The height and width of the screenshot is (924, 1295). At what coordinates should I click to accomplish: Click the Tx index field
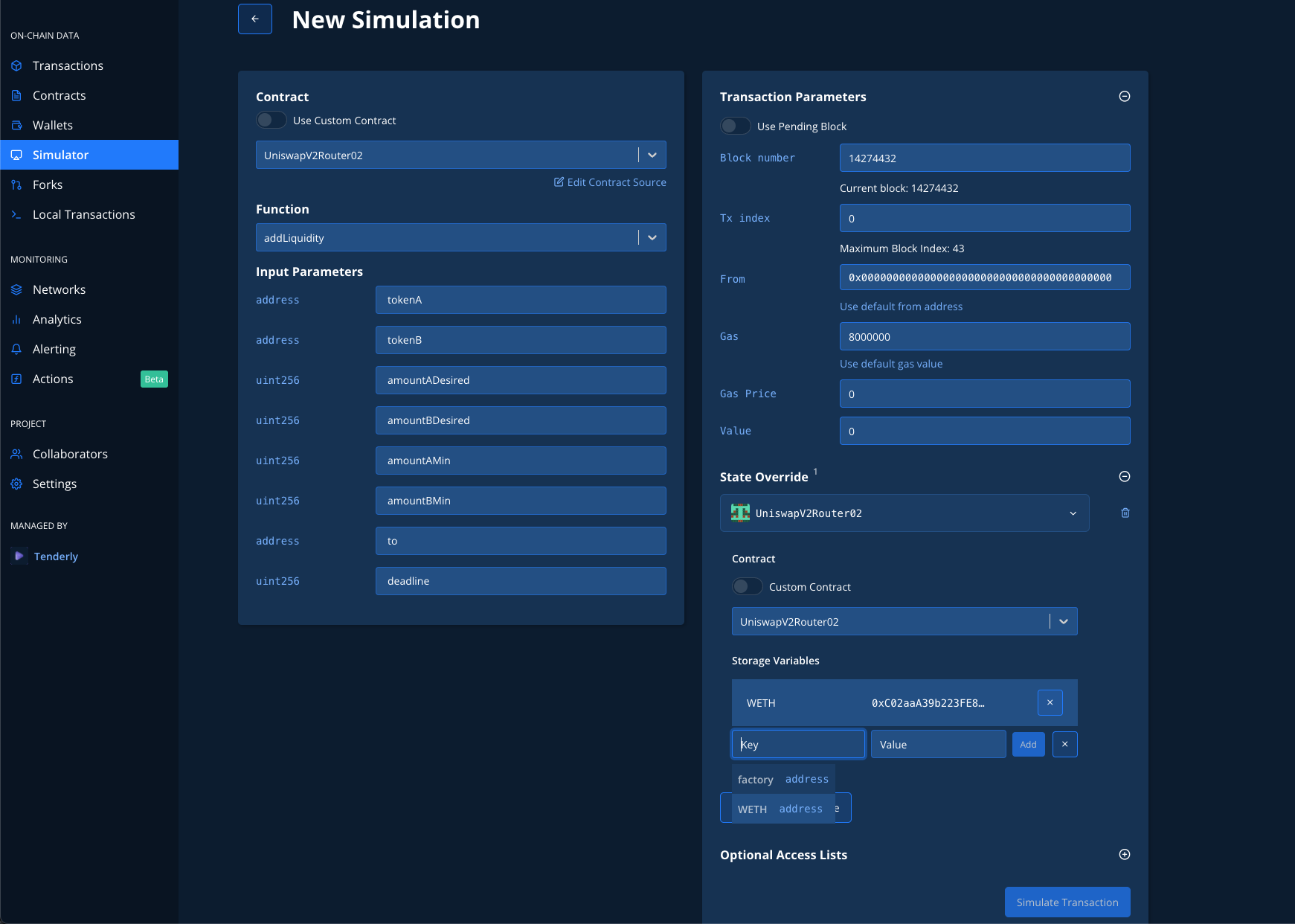point(985,218)
